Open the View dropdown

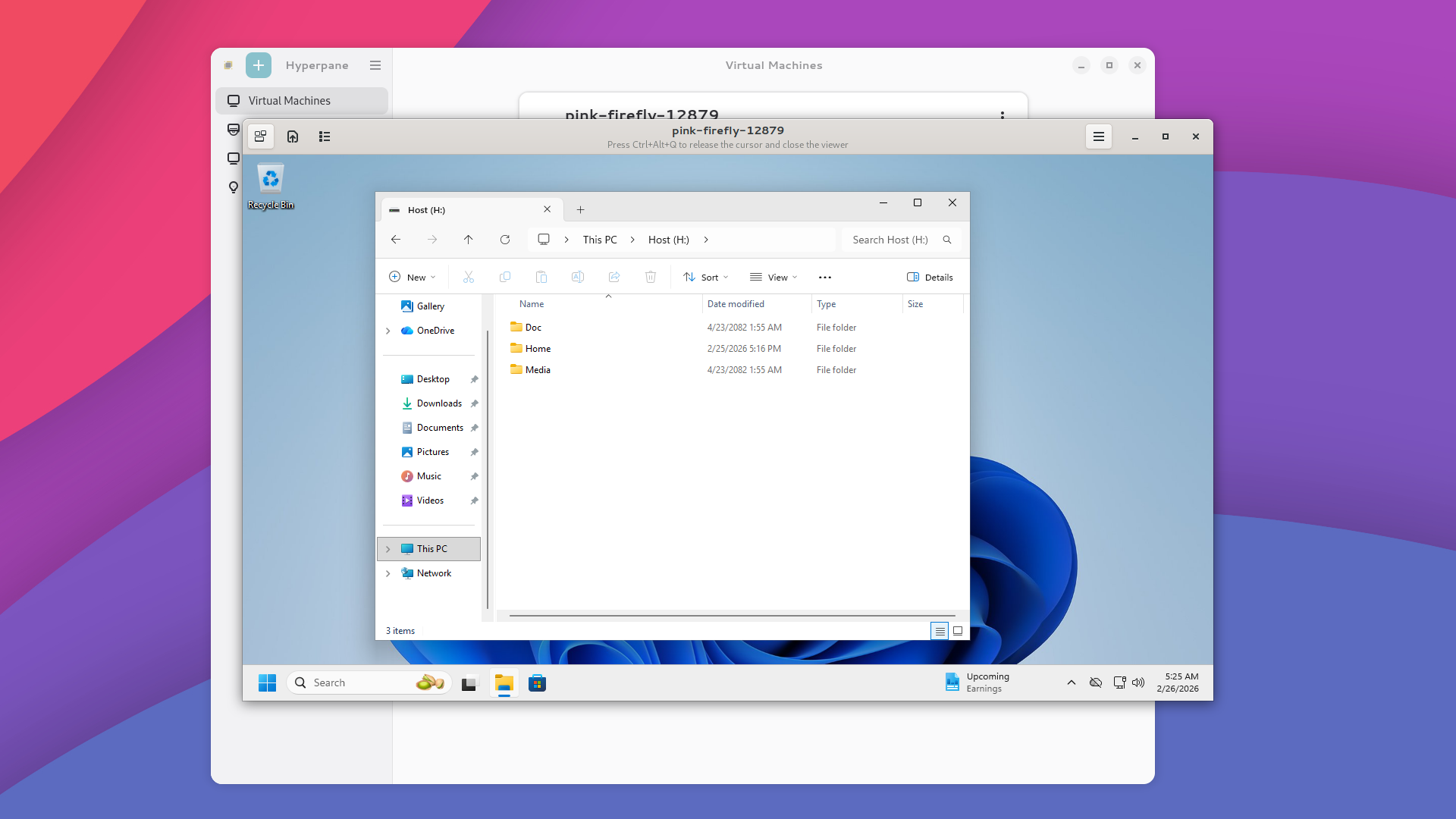coord(773,277)
